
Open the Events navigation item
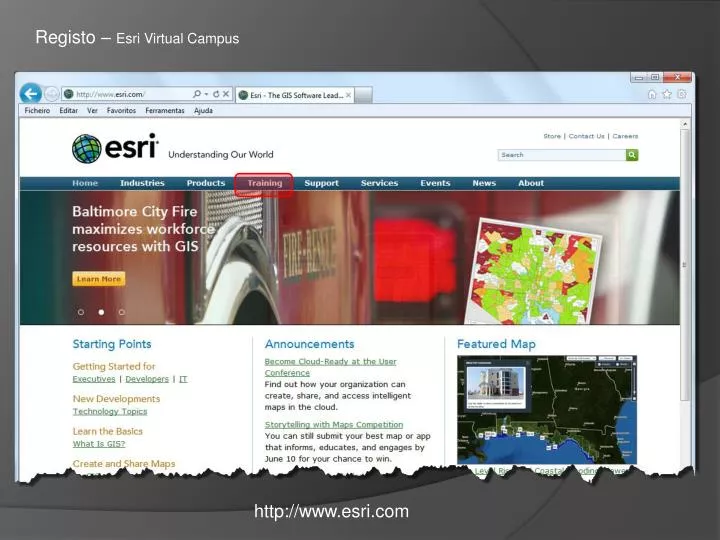pyautogui.click(x=435, y=183)
